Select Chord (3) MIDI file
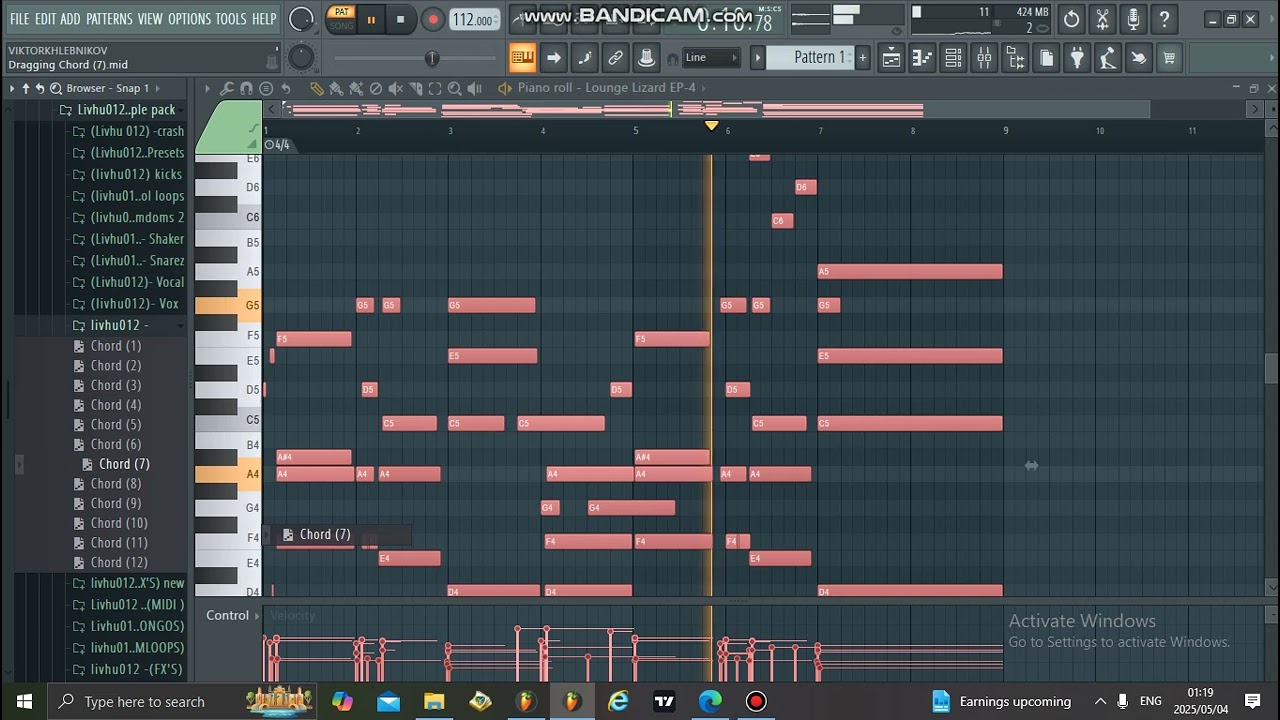 [116, 385]
